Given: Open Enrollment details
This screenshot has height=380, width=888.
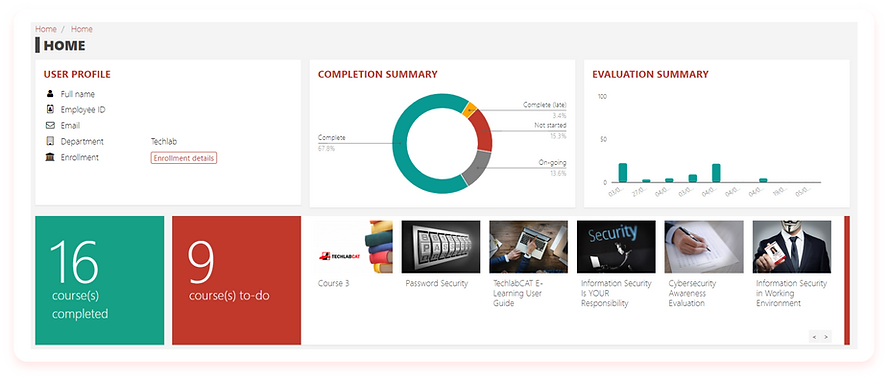Looking at the screenshot, I should [184, 158].
